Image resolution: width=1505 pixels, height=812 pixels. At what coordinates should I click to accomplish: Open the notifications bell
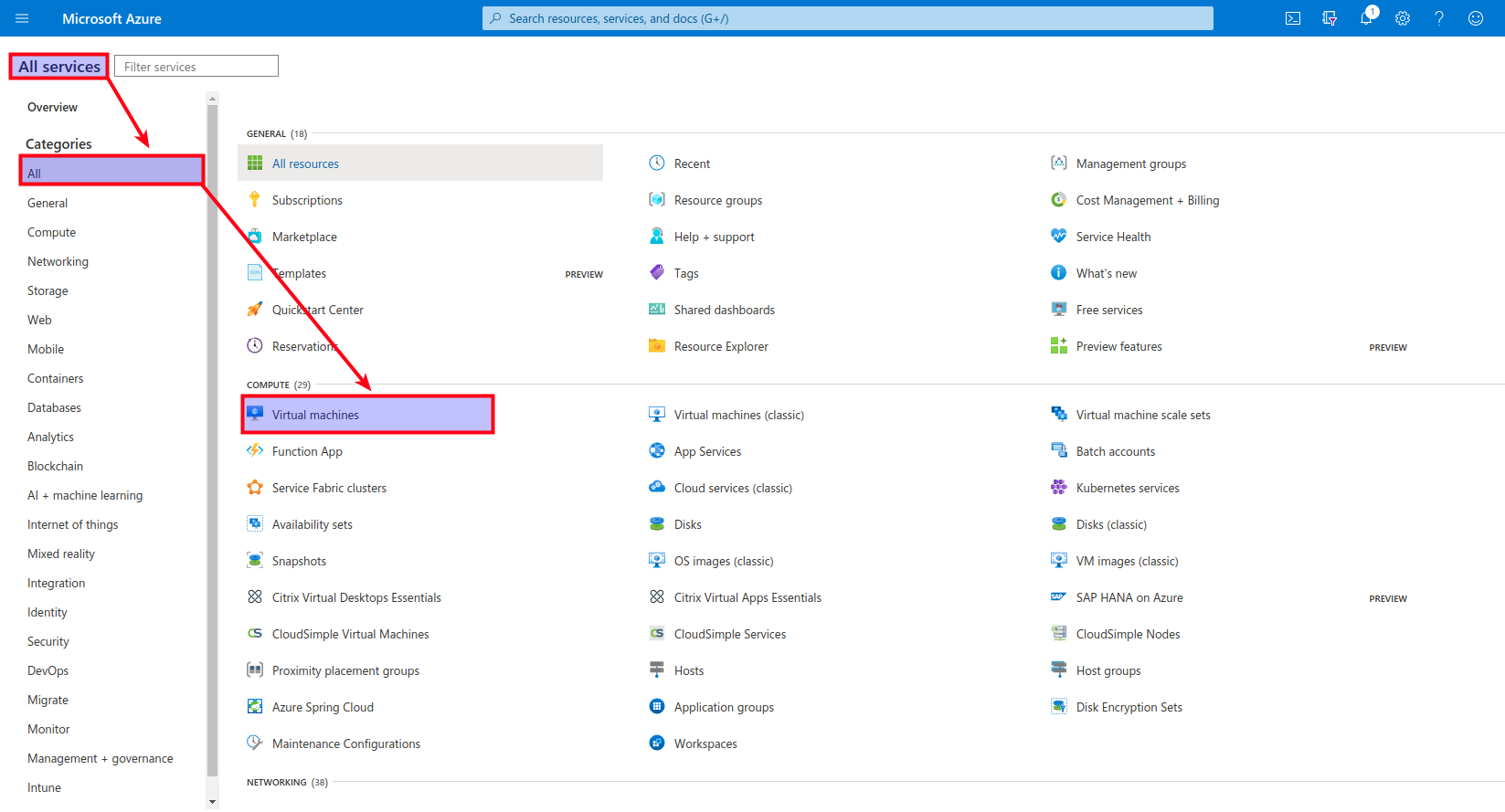click(1366, 18)
